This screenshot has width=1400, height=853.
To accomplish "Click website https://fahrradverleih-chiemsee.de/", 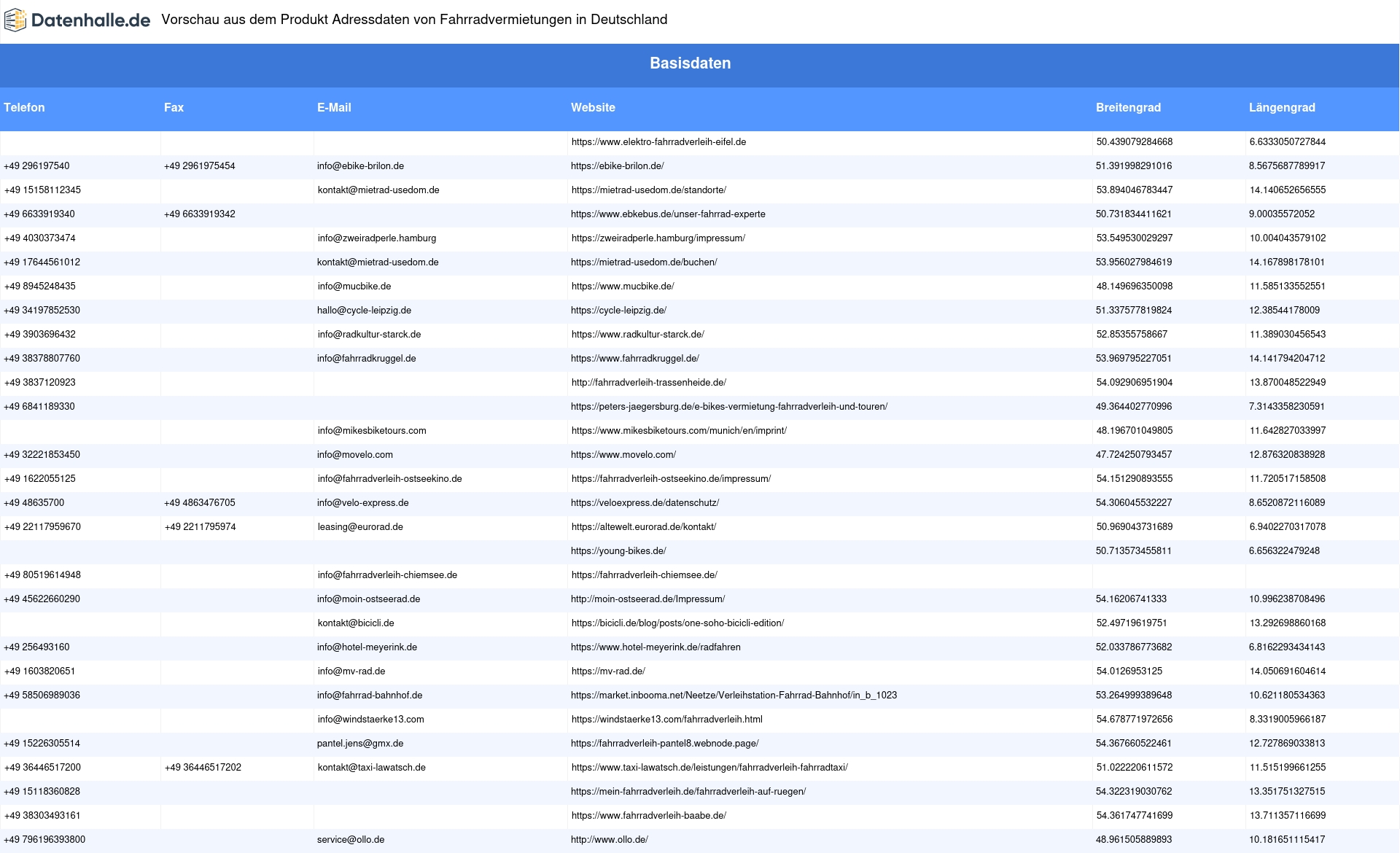I will (644, 575).
